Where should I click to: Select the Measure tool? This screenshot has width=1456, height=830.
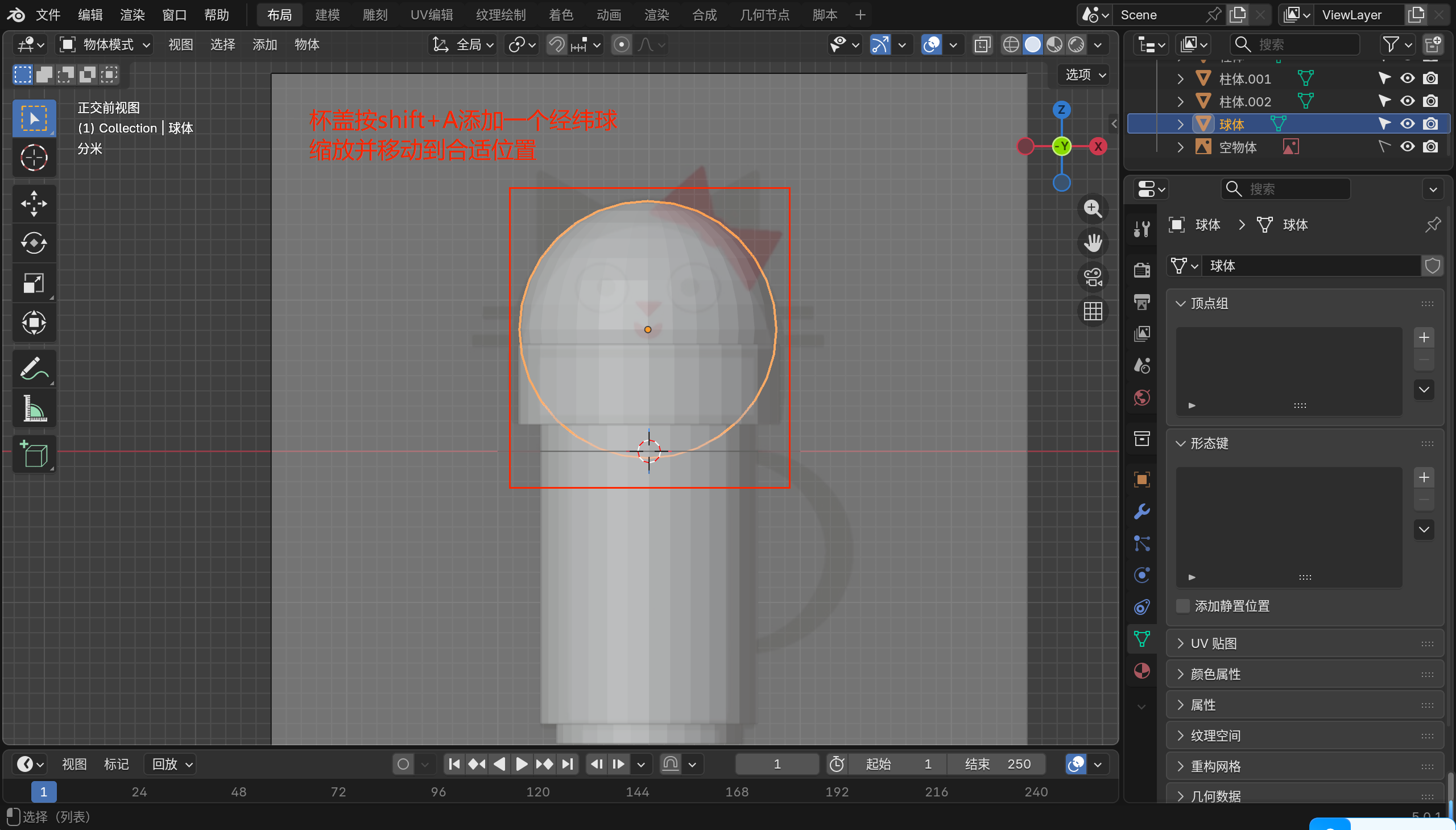[34, 408]
